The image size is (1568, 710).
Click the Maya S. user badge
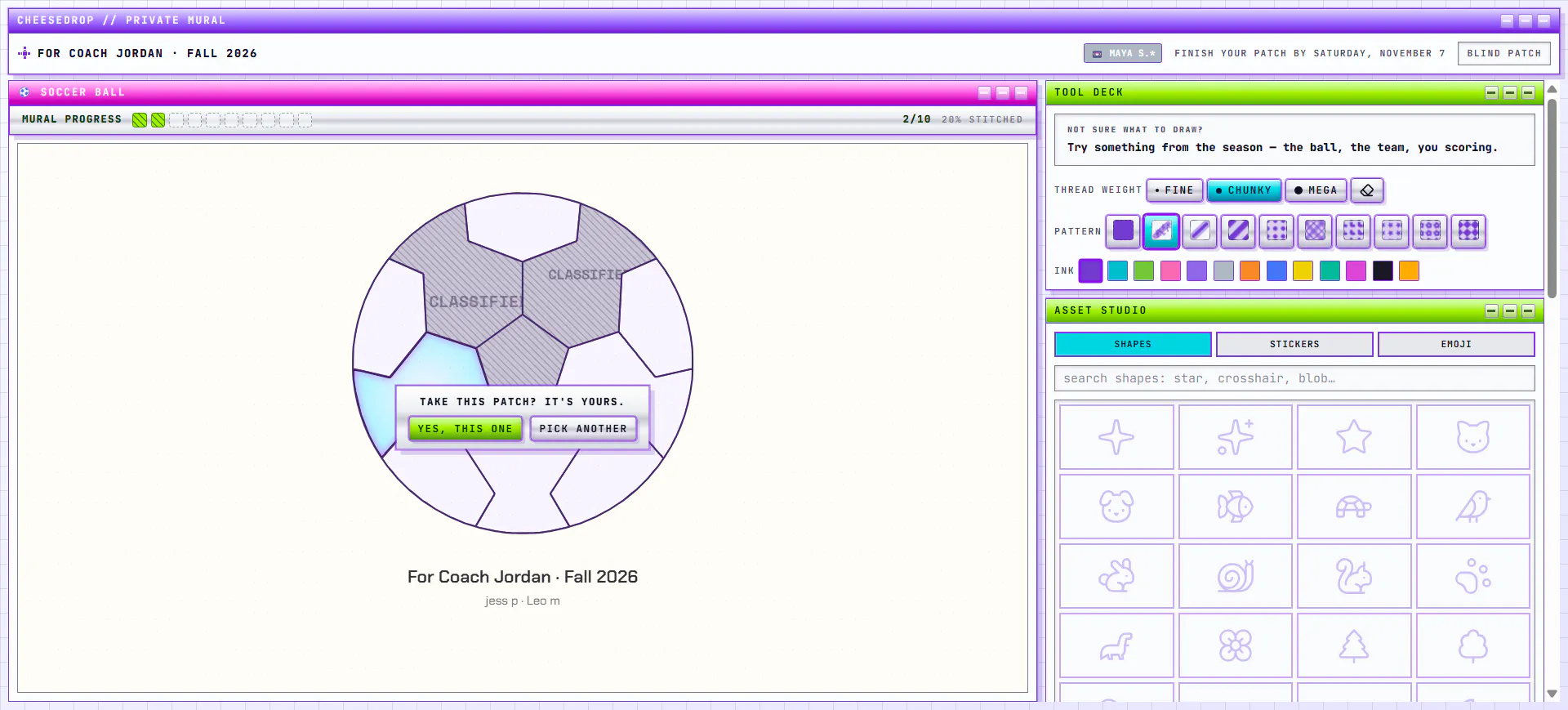tap(1123, 53)
